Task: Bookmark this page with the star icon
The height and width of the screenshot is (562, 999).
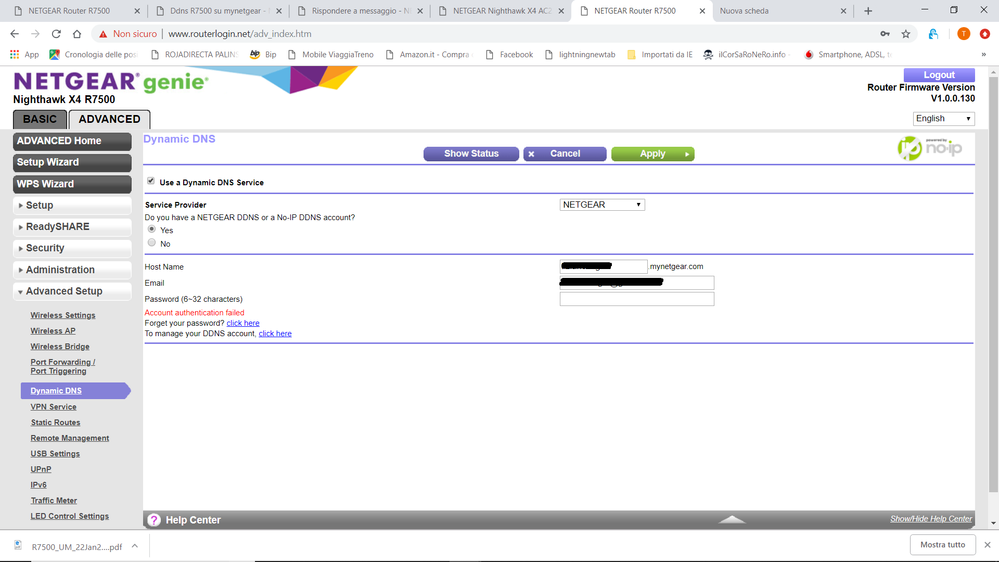Action: coord(906,34)
